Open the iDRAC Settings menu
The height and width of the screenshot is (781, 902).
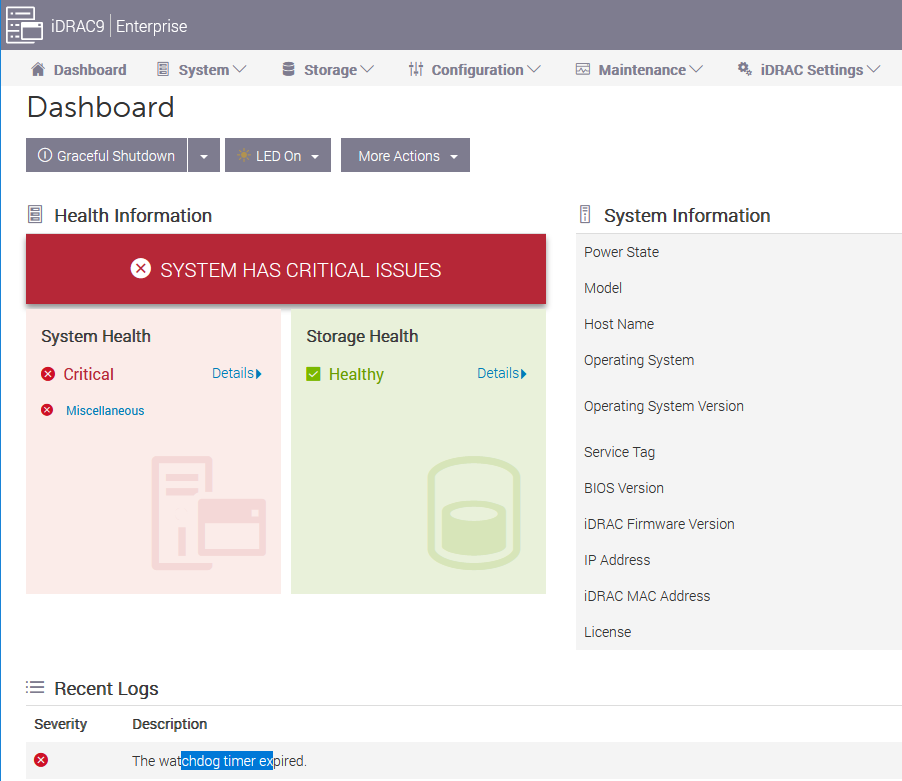(809, 70)
